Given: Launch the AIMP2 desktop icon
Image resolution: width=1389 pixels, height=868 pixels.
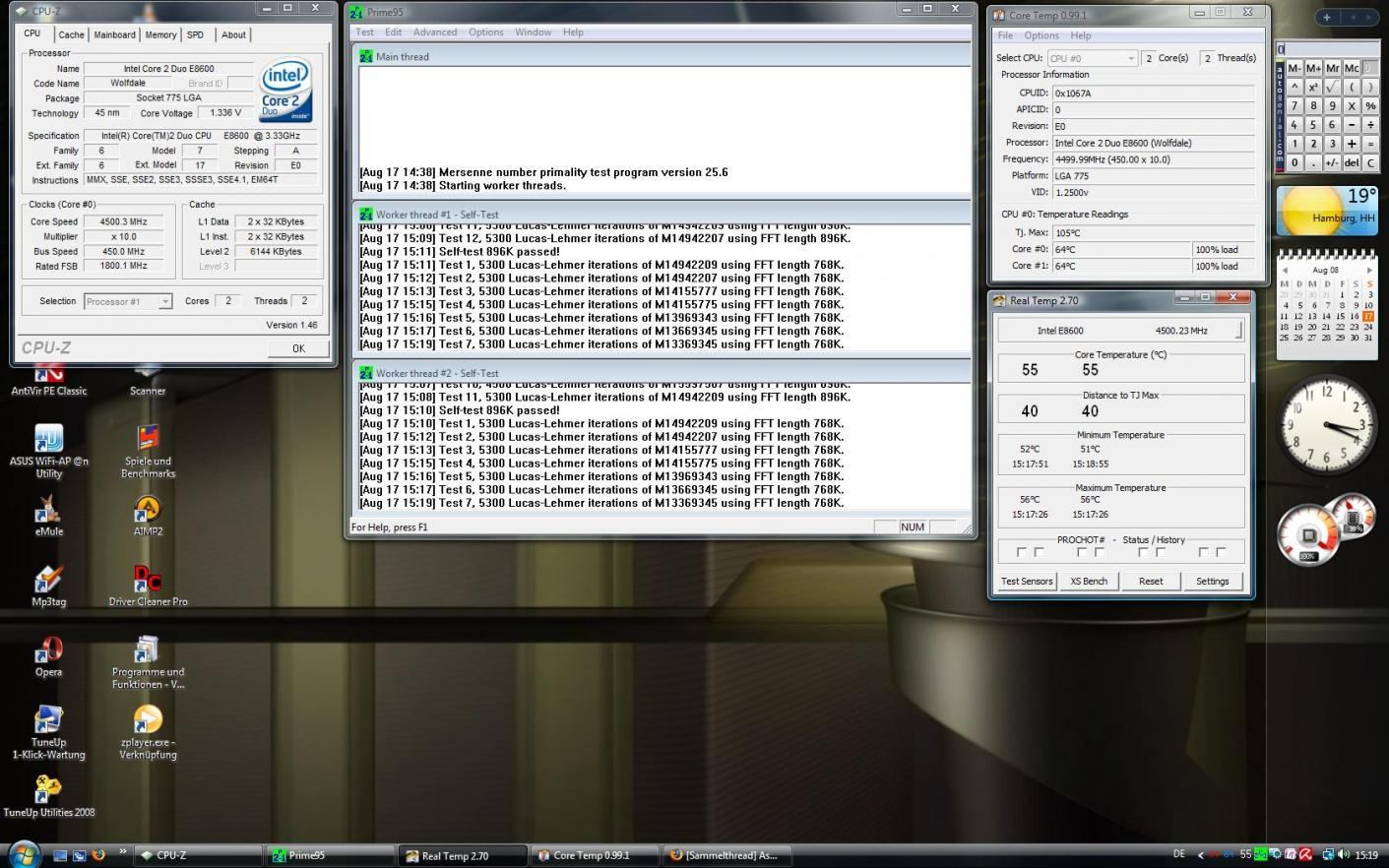Looking at the screenshot, I should click(x=148, y=515).
